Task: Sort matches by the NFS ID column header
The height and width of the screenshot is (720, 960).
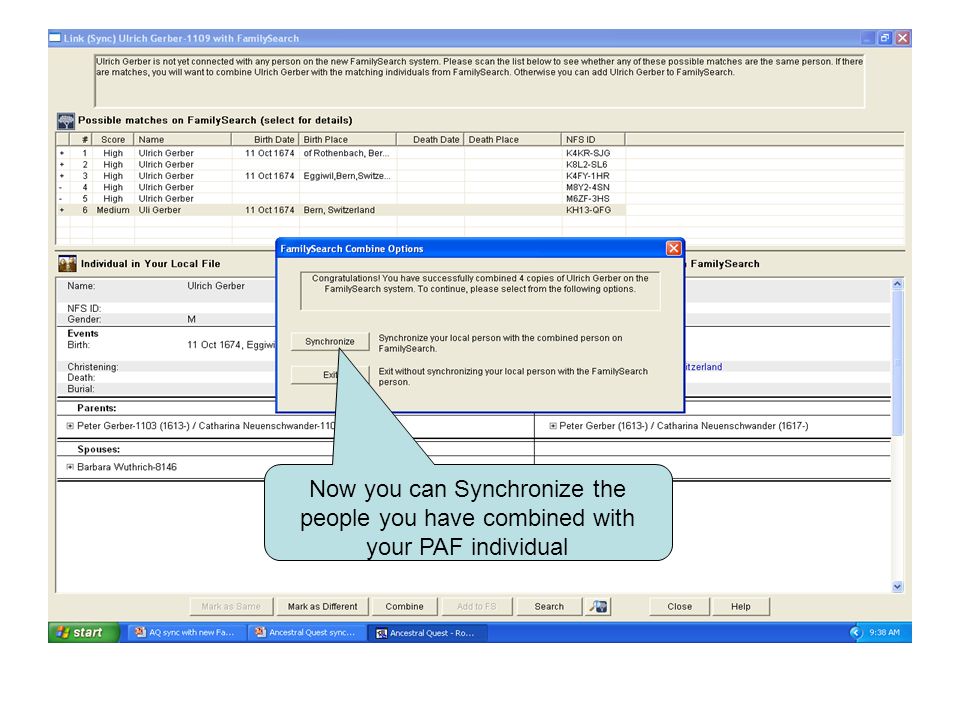Action: pyautogui.click(x=593, y=140)
